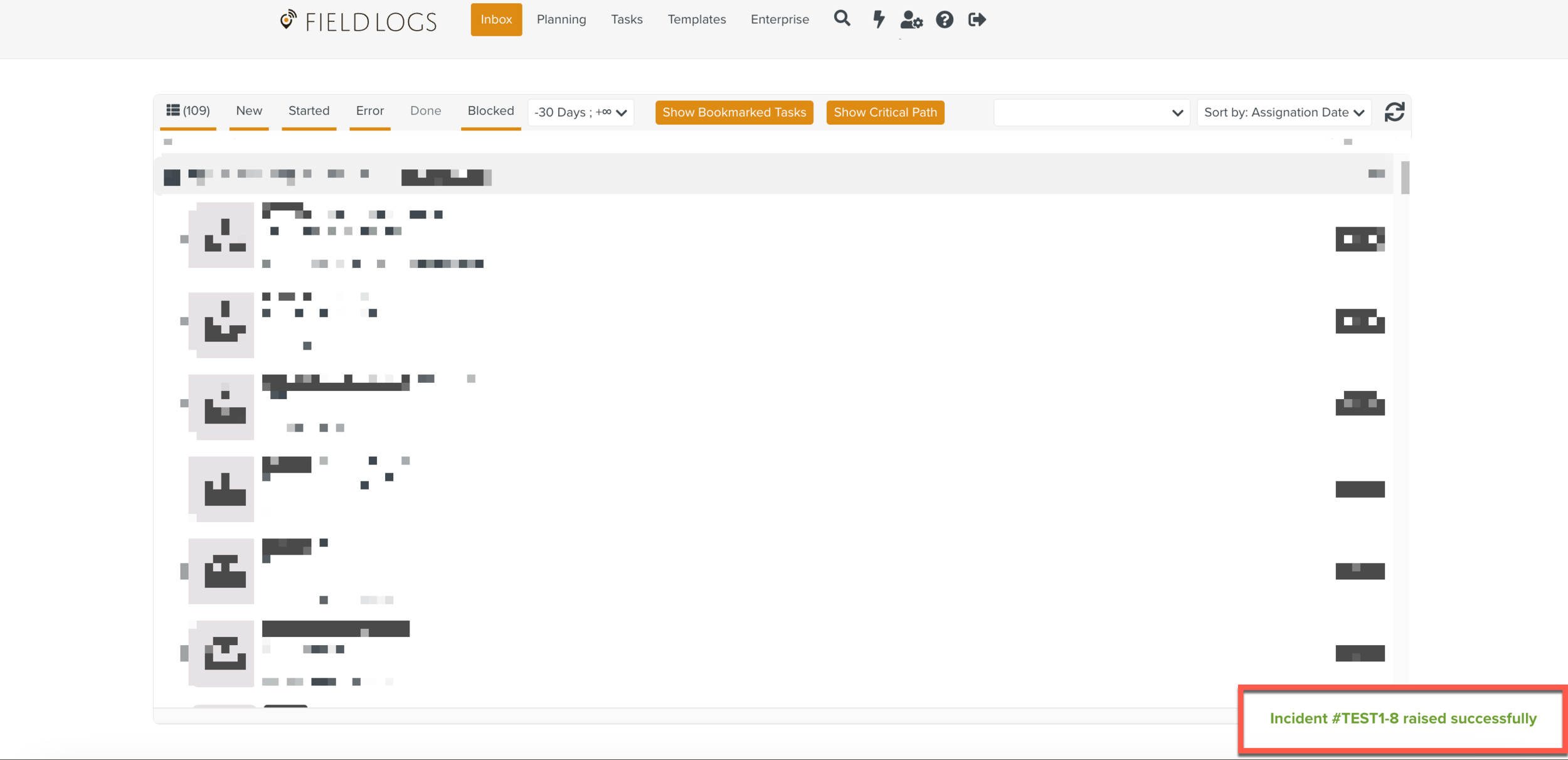Click the task list vertical scrollbar
The image size is (1568, 760).
tap(1405, 178)
